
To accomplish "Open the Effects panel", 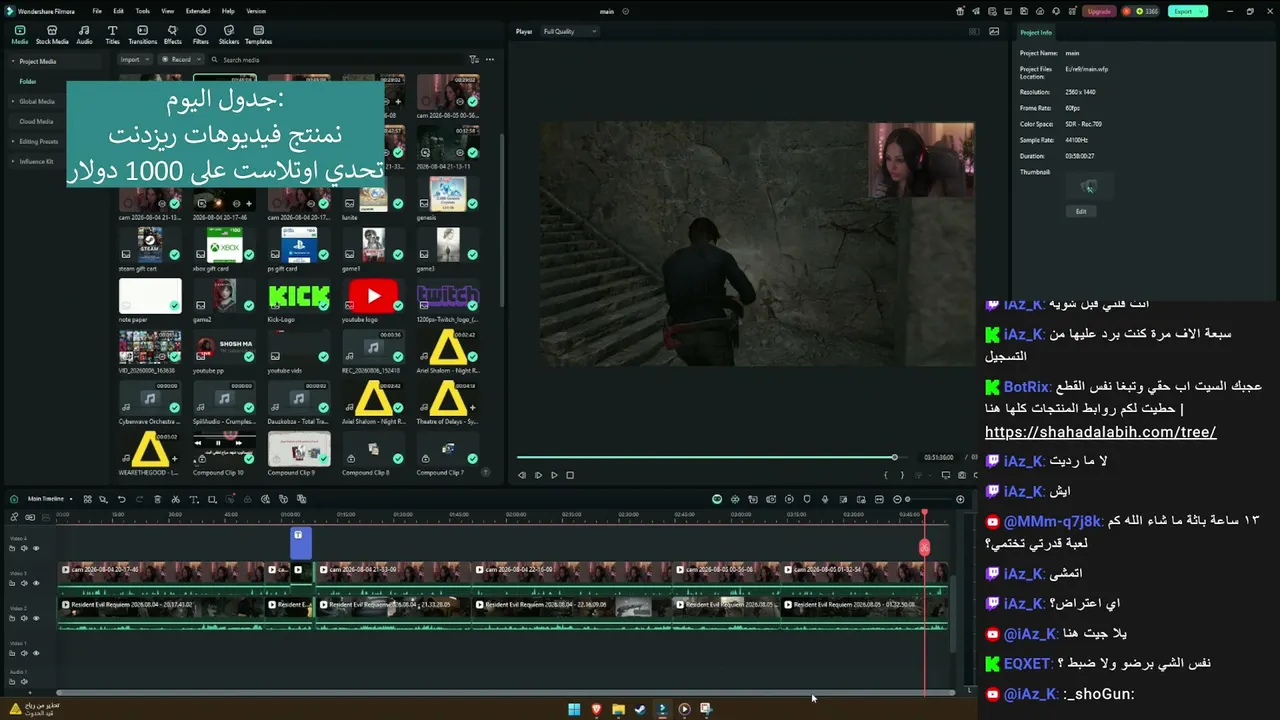I will (173, 35).
